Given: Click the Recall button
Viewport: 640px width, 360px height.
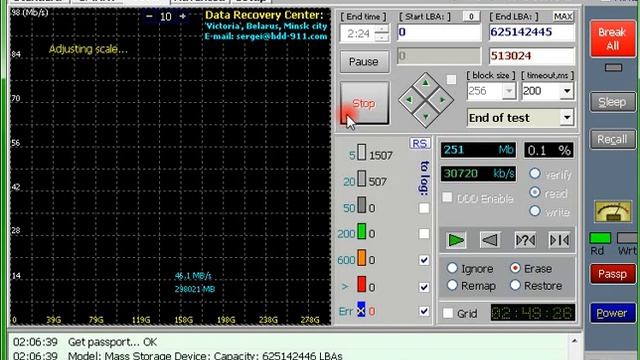Looking at the screenshot, I should pos(612,140).
